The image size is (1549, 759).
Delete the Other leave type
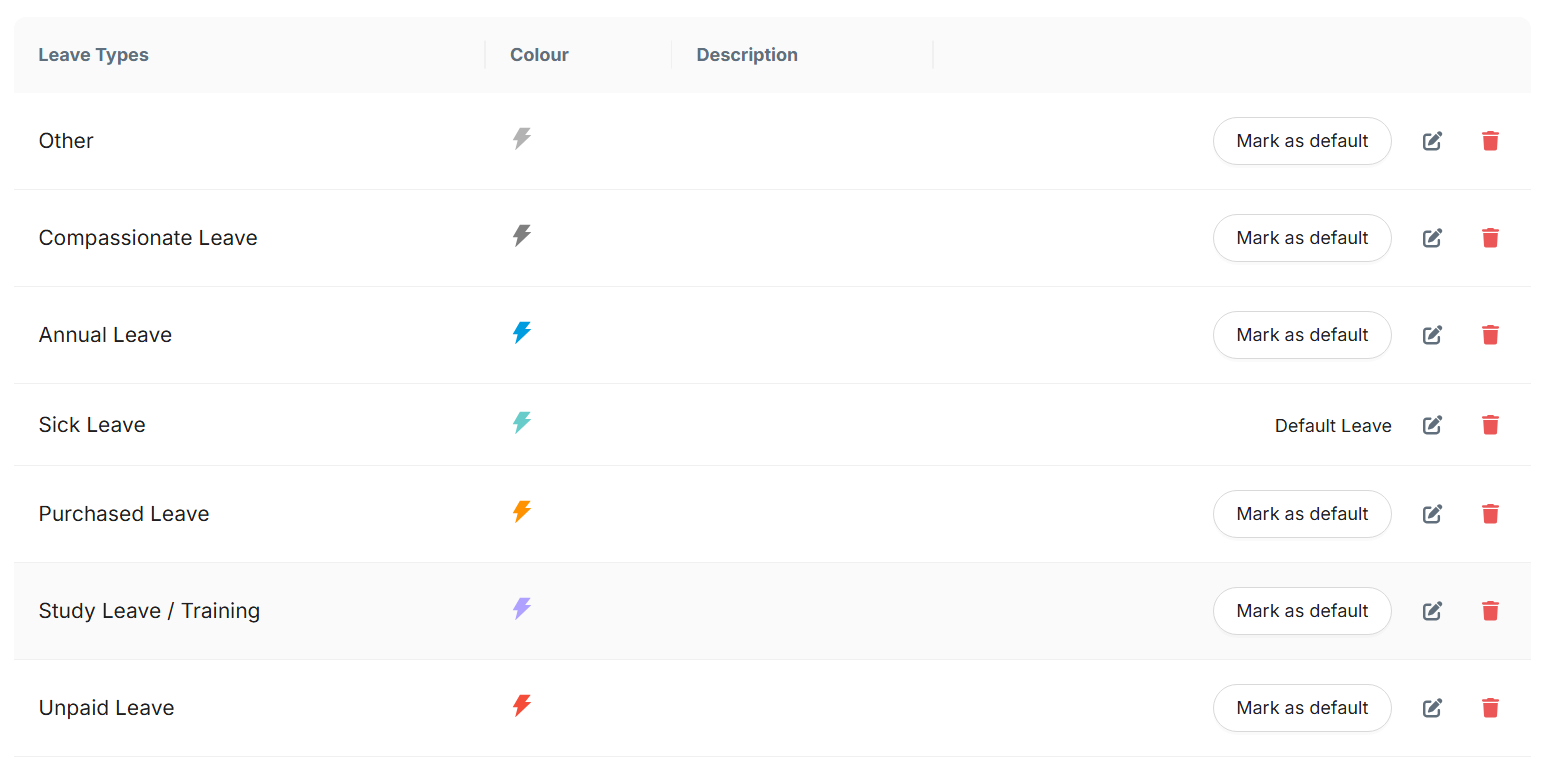(x=1490, y=141)
